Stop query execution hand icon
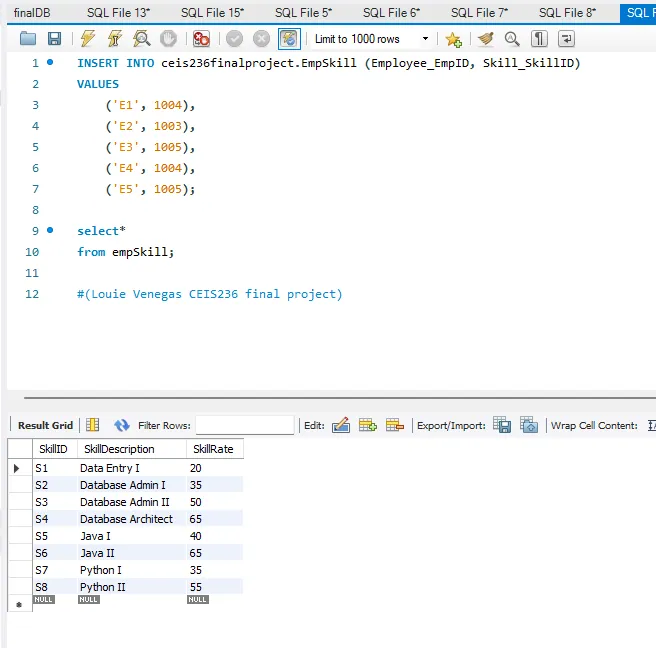 168,39
